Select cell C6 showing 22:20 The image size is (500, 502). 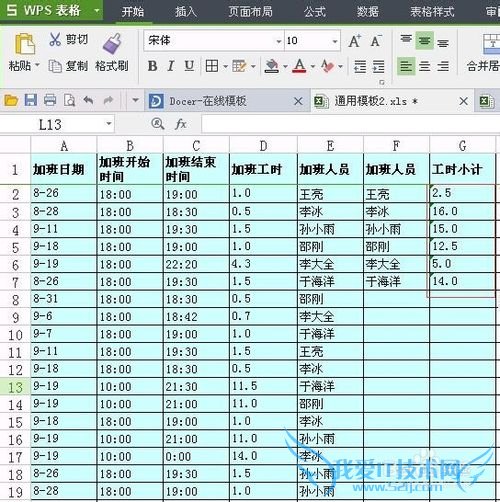(x=196, y=264)
